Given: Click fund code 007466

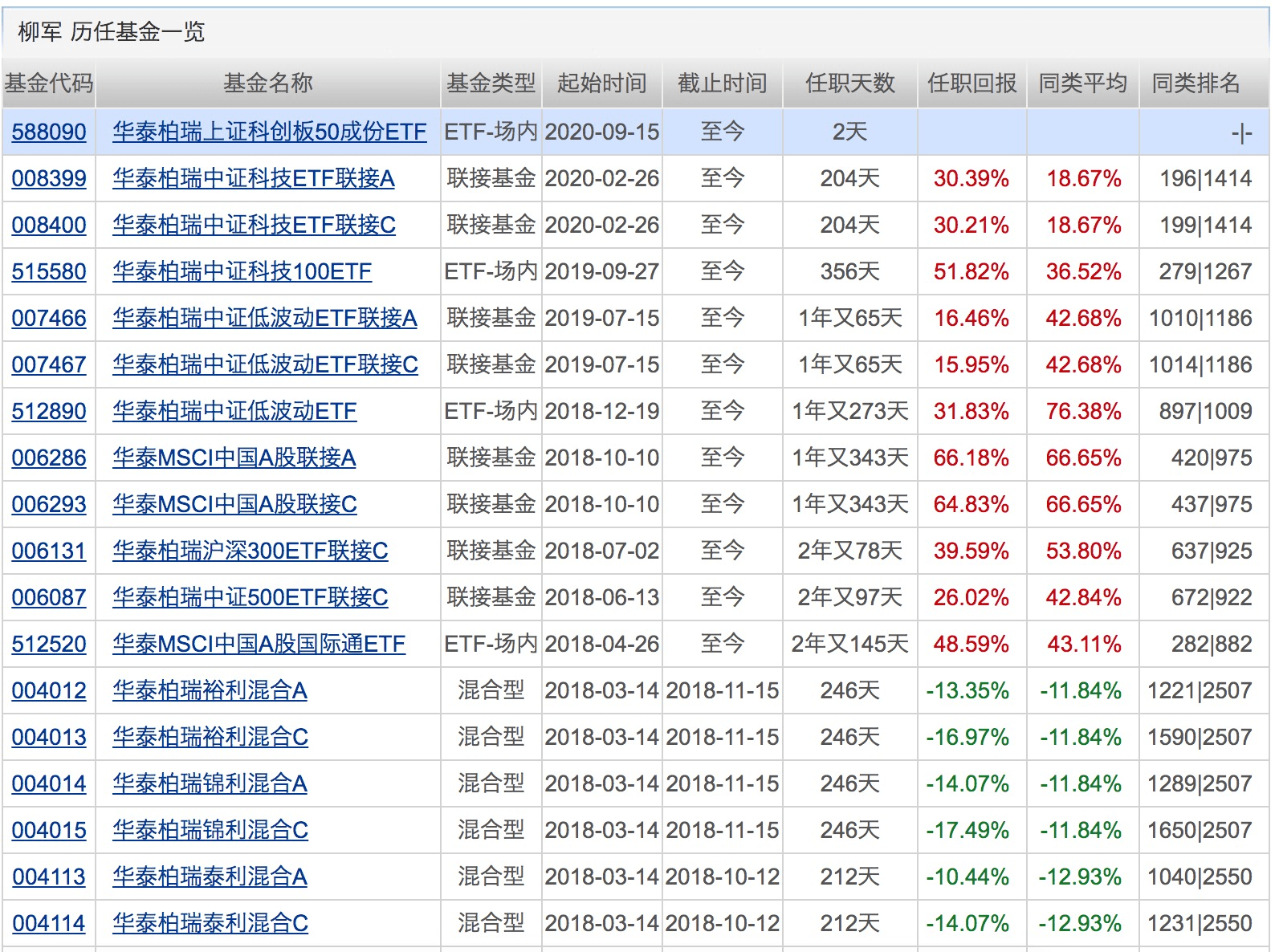Looking at the screenshot, I should coord(49,318).
